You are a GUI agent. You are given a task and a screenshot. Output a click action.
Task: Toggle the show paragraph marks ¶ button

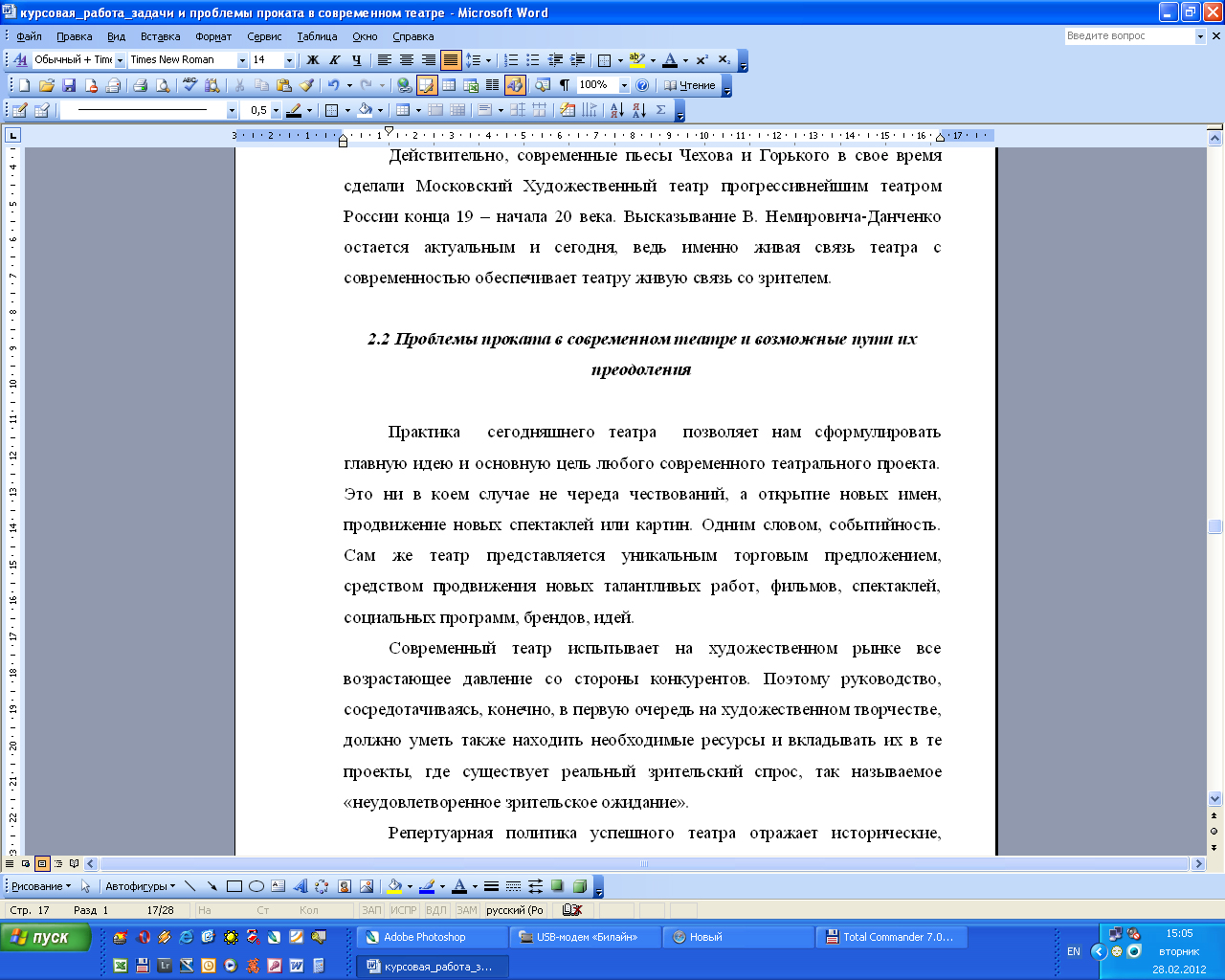click(x=564, y=85)
